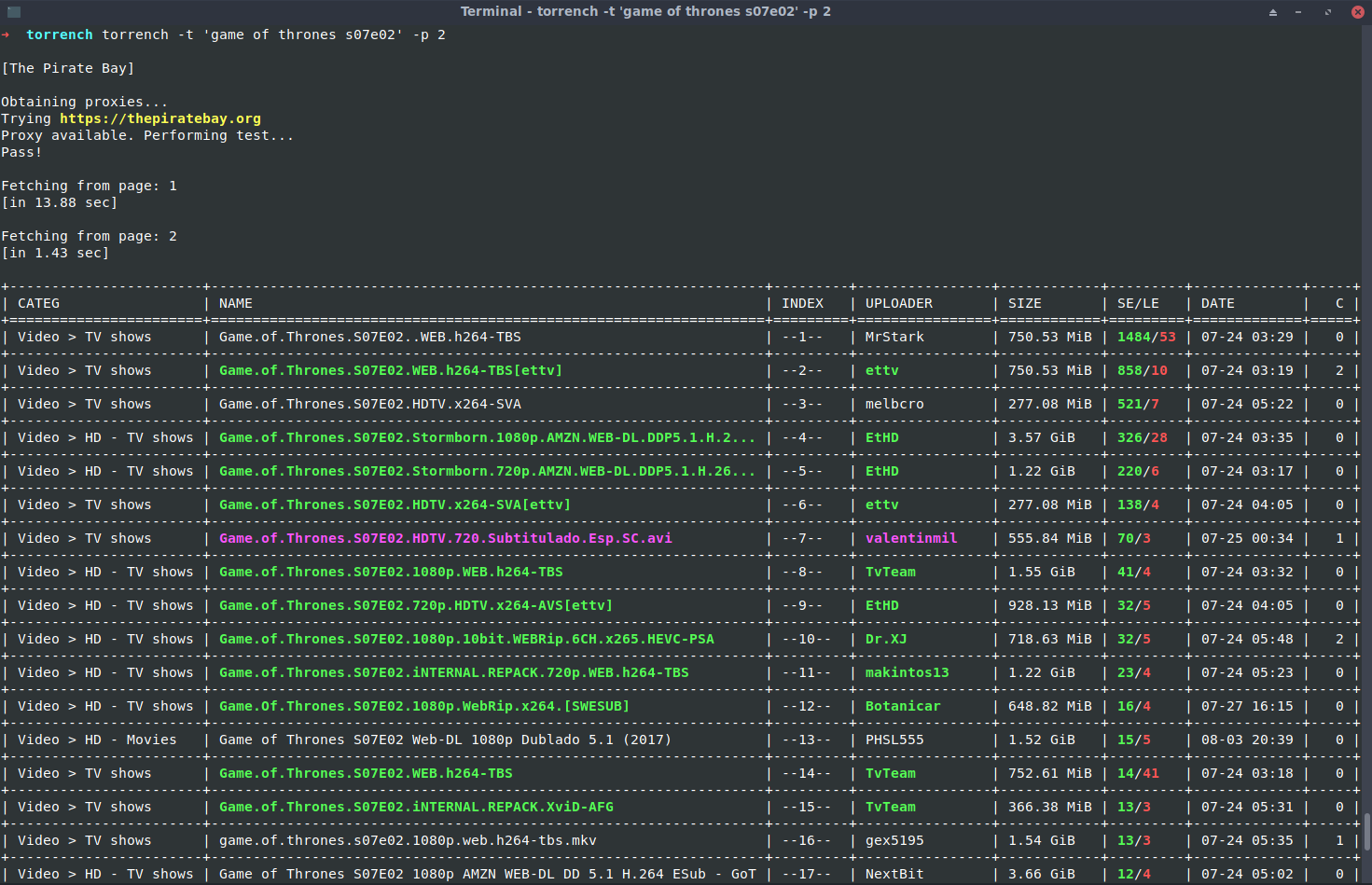1372x885 pixels.
Task: Click torrent 'Game.of.Thrones.S07E02.1080p.WEB.h264-TBS'
Action: tap(391, 572)
